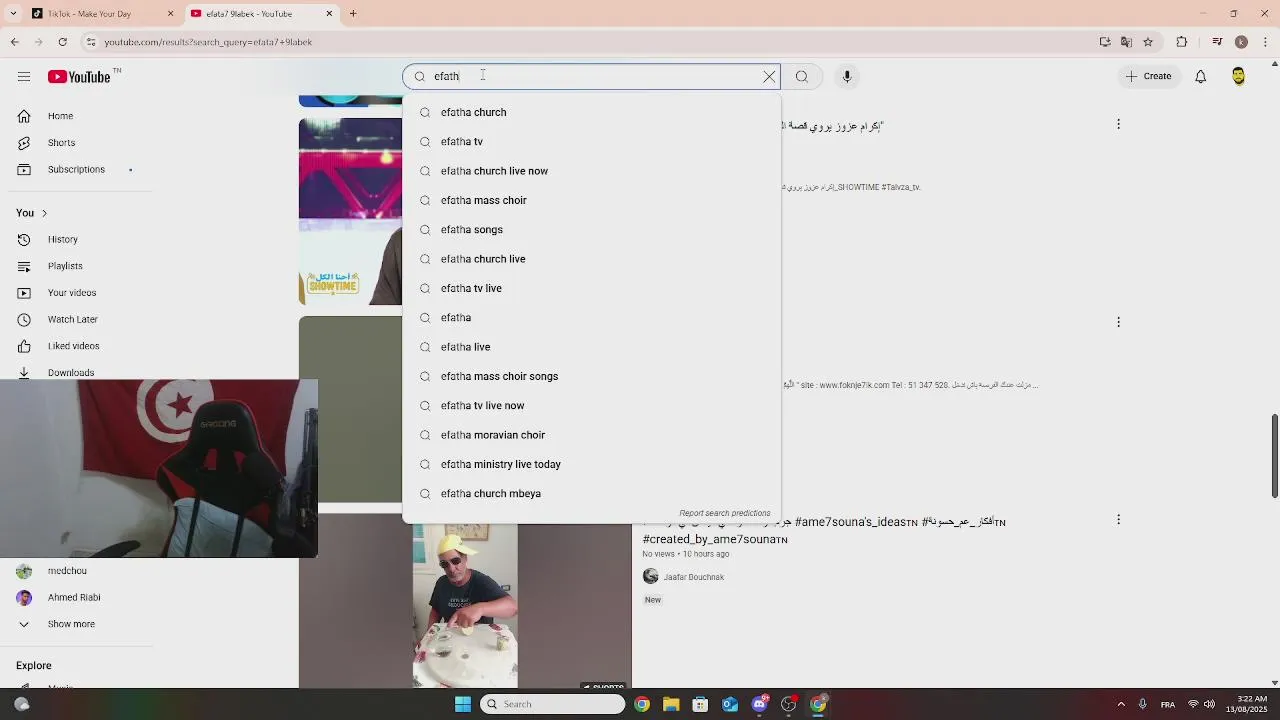Open the Chrome three-dot menu
The width and height of the screenshot is (1280, 720).
point(1265,42)
